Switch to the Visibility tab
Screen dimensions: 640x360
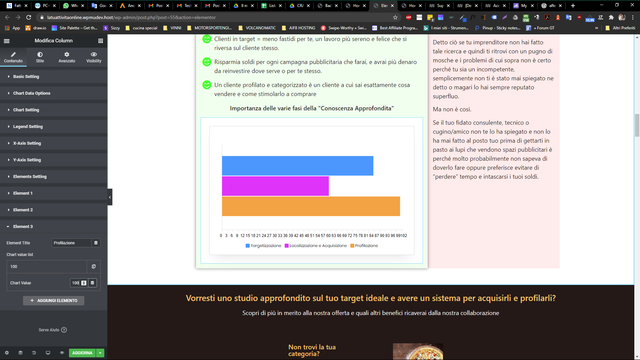93,57
